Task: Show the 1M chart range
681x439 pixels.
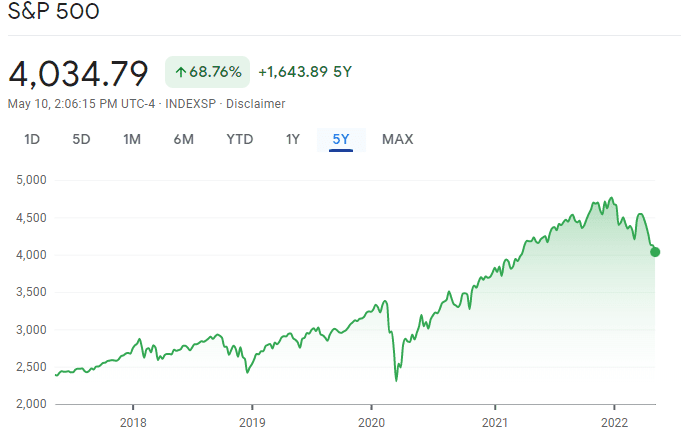Action: click(132, 139)
